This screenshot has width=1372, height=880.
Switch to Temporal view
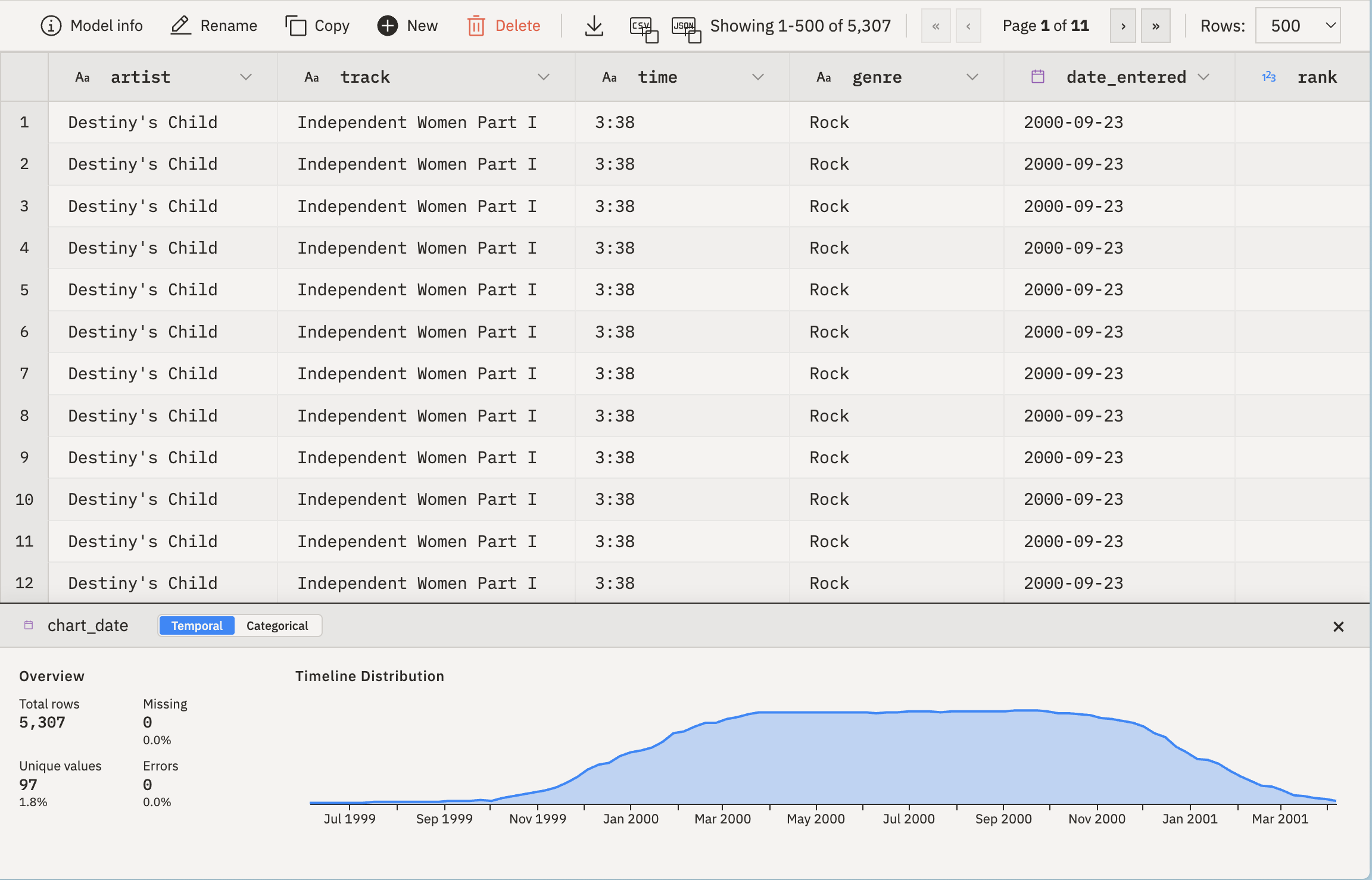point(197,626)
